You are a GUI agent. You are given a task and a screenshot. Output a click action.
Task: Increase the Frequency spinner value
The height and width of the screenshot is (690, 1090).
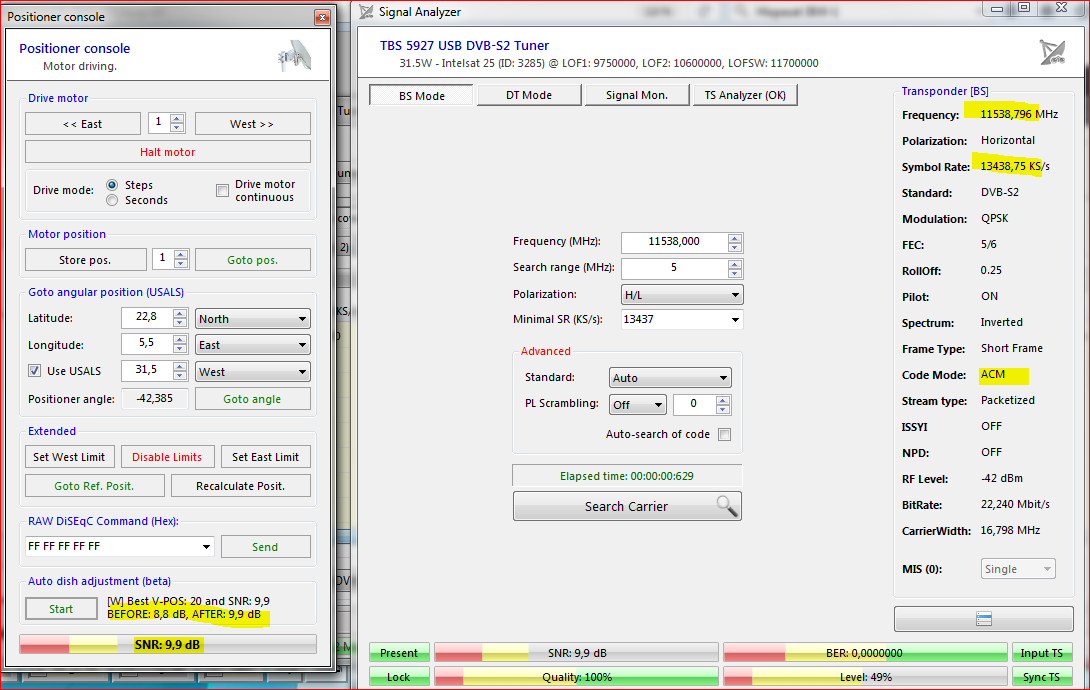tap(735, 238)
